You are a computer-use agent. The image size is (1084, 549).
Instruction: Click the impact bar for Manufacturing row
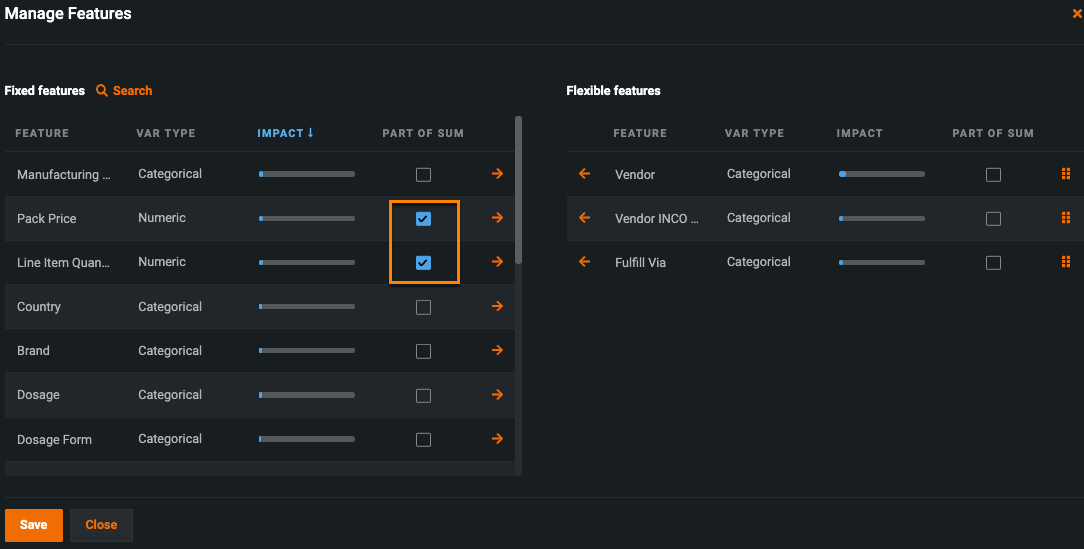pos(306,174)
